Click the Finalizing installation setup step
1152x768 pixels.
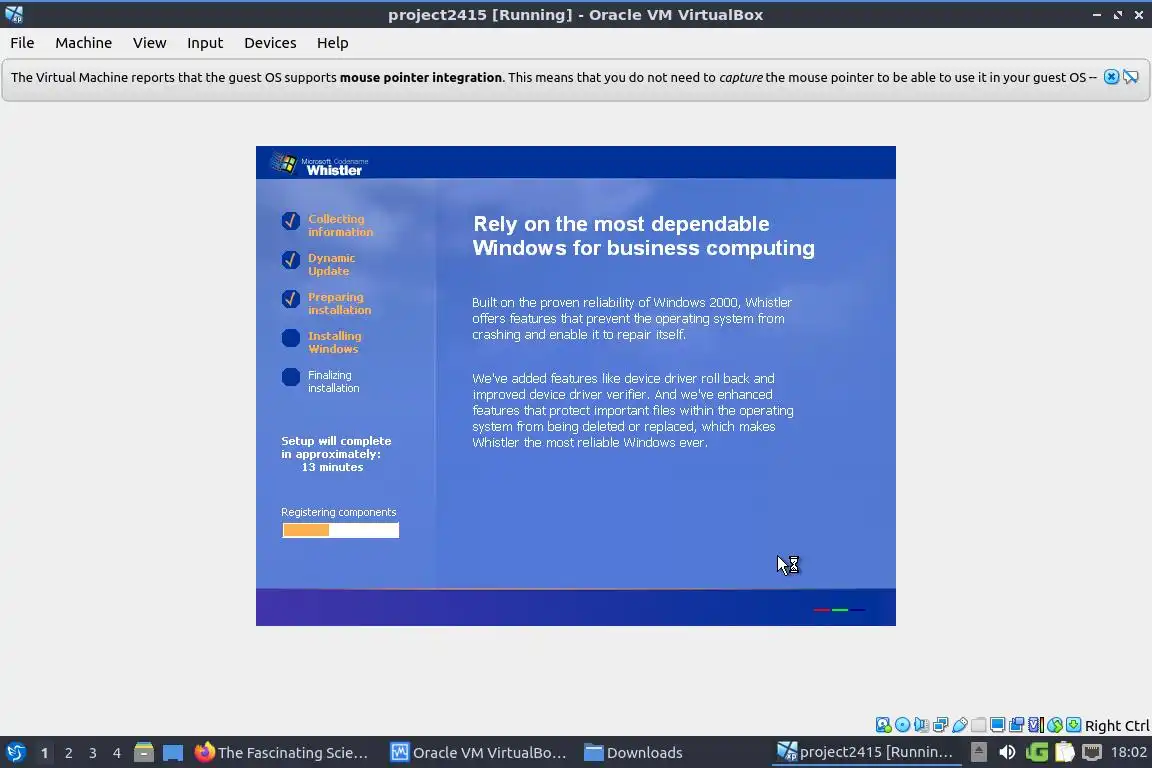point(321,381)
